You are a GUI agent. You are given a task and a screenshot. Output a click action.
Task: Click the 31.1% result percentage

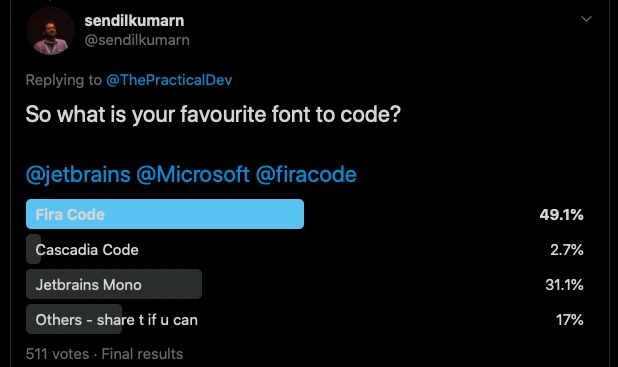564,285
